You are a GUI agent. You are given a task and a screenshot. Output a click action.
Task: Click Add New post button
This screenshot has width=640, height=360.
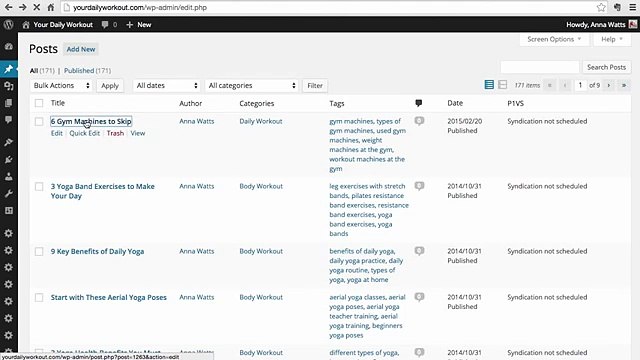81,49
